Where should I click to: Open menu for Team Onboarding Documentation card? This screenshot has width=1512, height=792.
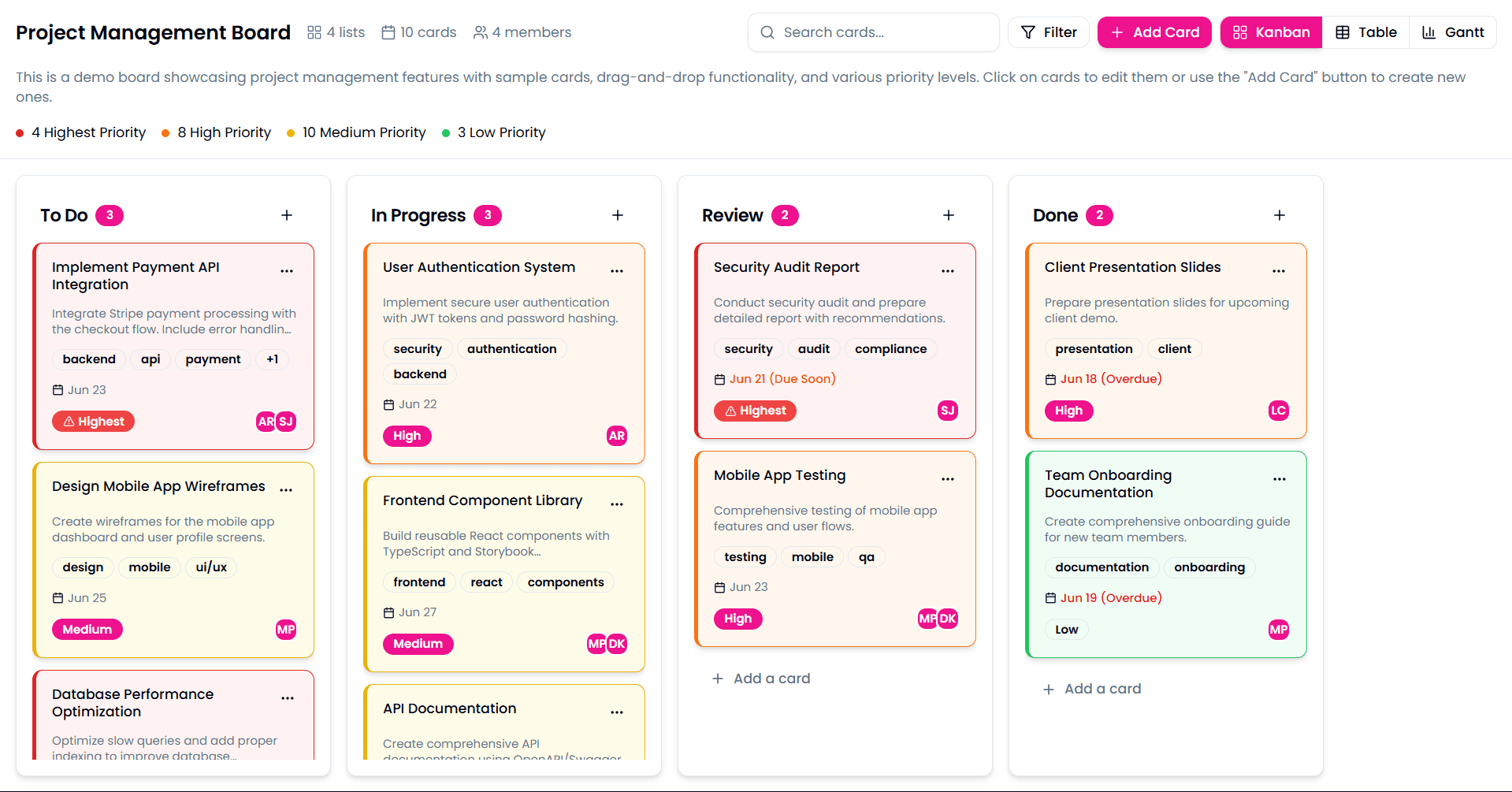(x=1280, y=478)
